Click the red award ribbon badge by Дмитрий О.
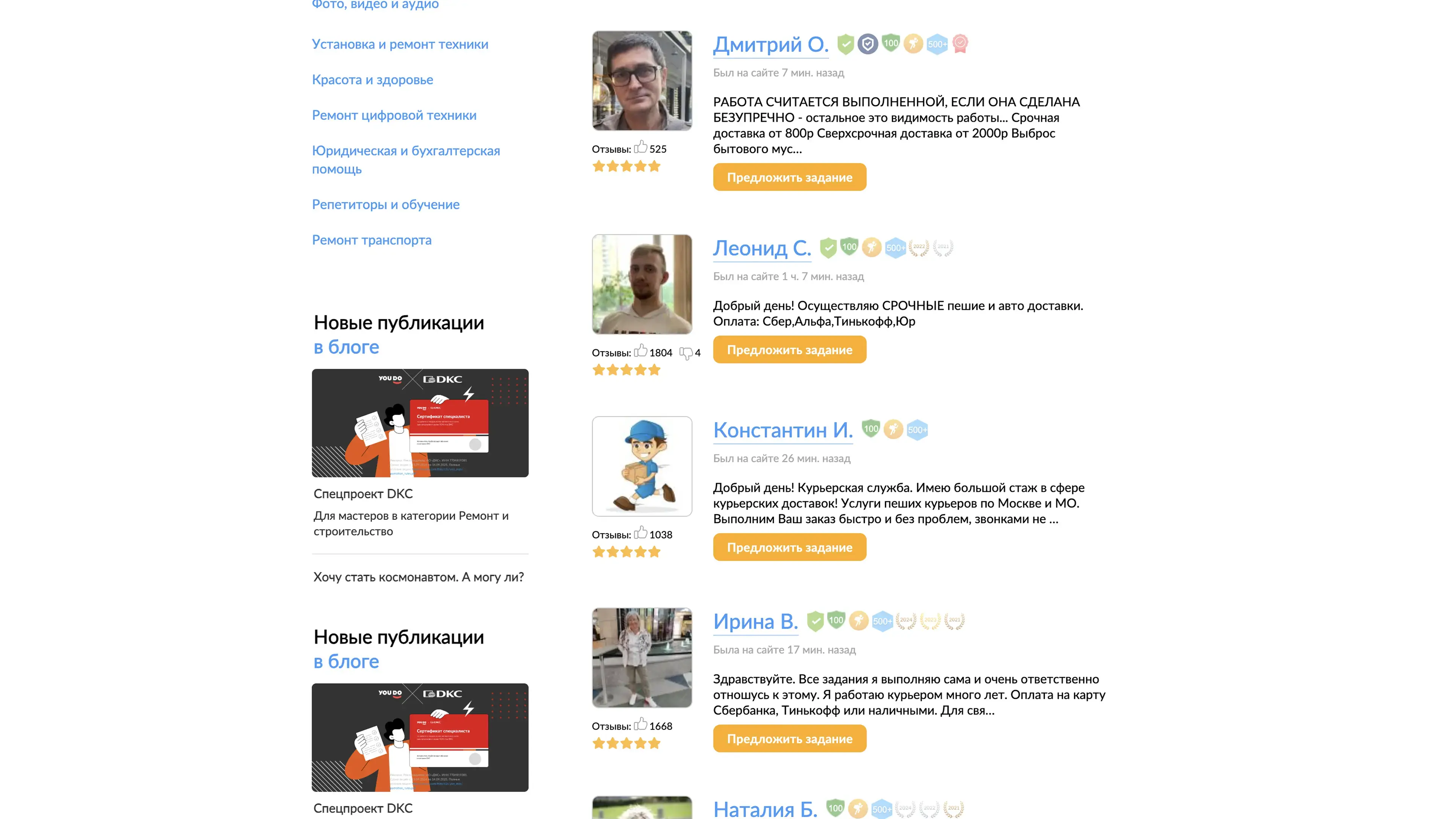The image size is (1456, 819). point(960,44)
